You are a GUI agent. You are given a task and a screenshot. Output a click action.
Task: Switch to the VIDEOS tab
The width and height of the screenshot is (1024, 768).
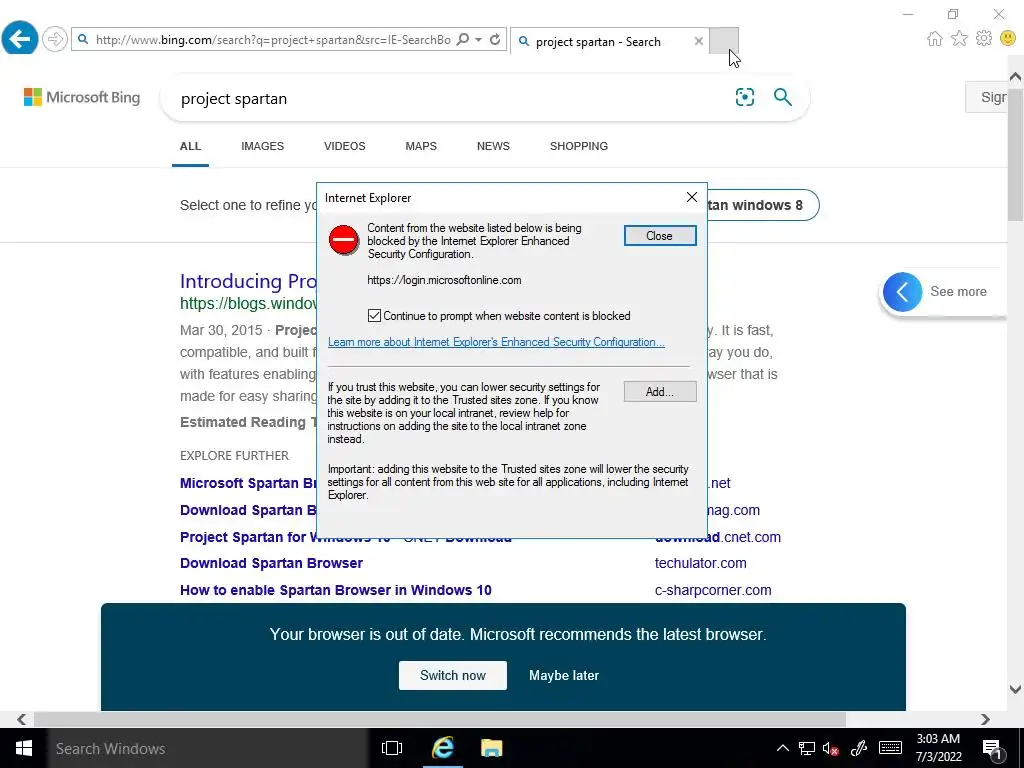click(x=345, y=146)
